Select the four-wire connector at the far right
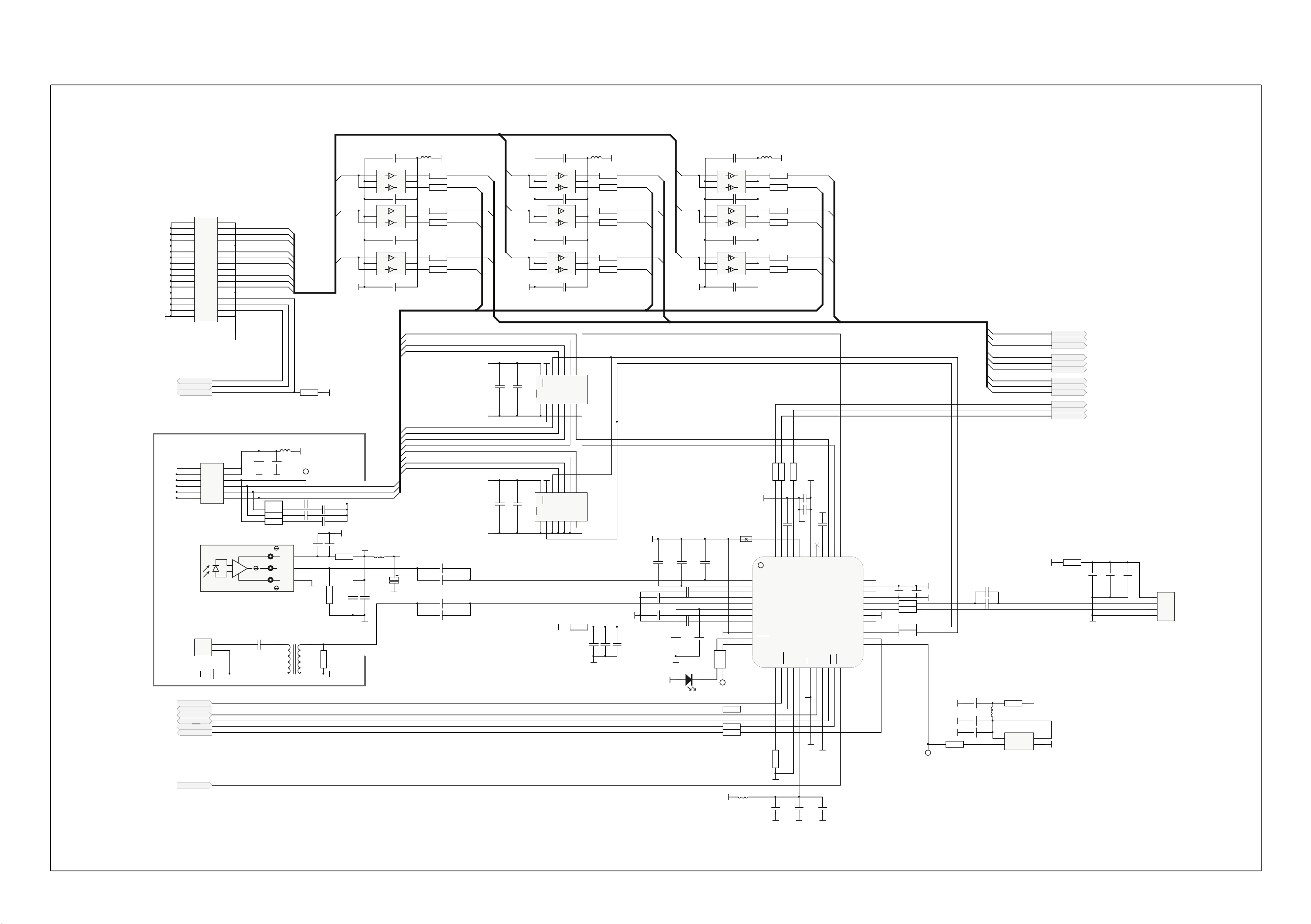The image size is (1311, 924). point(1165,606)
